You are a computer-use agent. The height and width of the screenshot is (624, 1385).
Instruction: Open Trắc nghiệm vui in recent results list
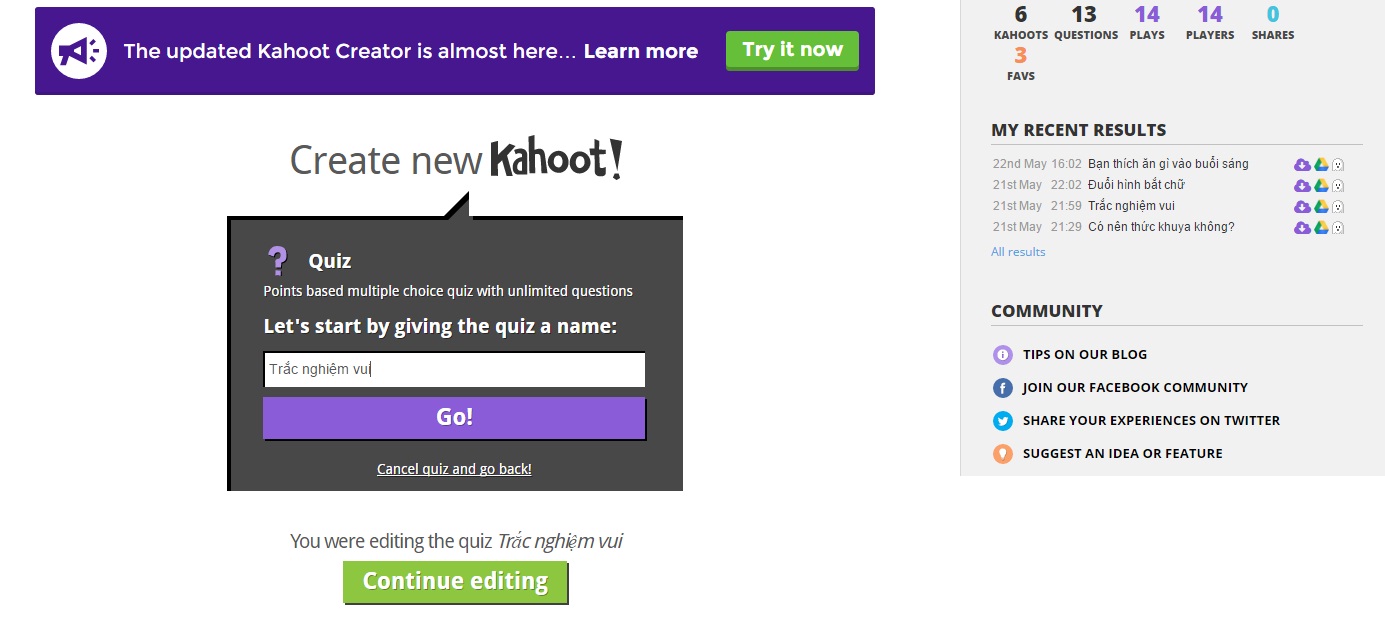click(x=1131, y=206)
